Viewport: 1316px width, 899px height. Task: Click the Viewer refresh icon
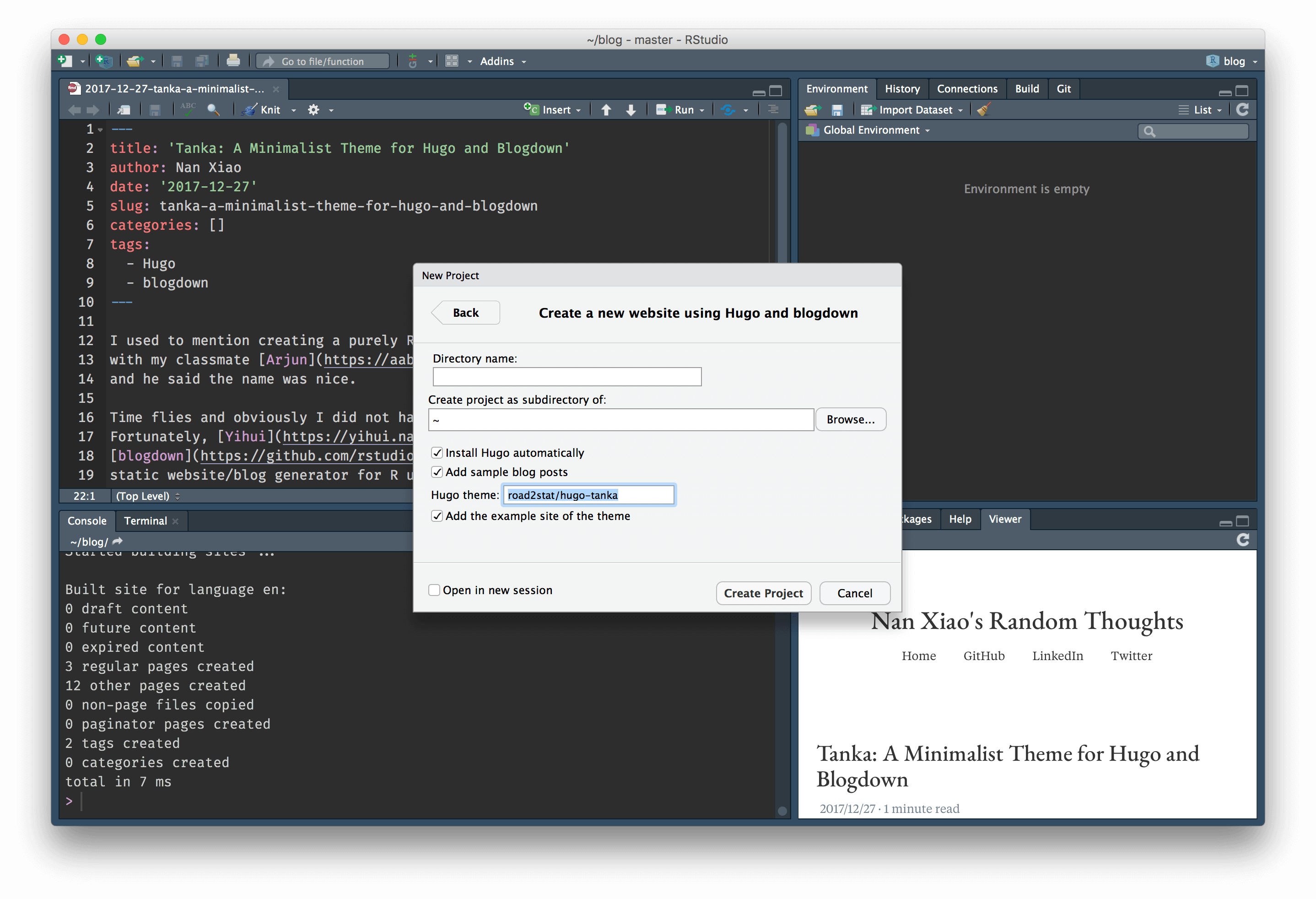pos(1242,539)
